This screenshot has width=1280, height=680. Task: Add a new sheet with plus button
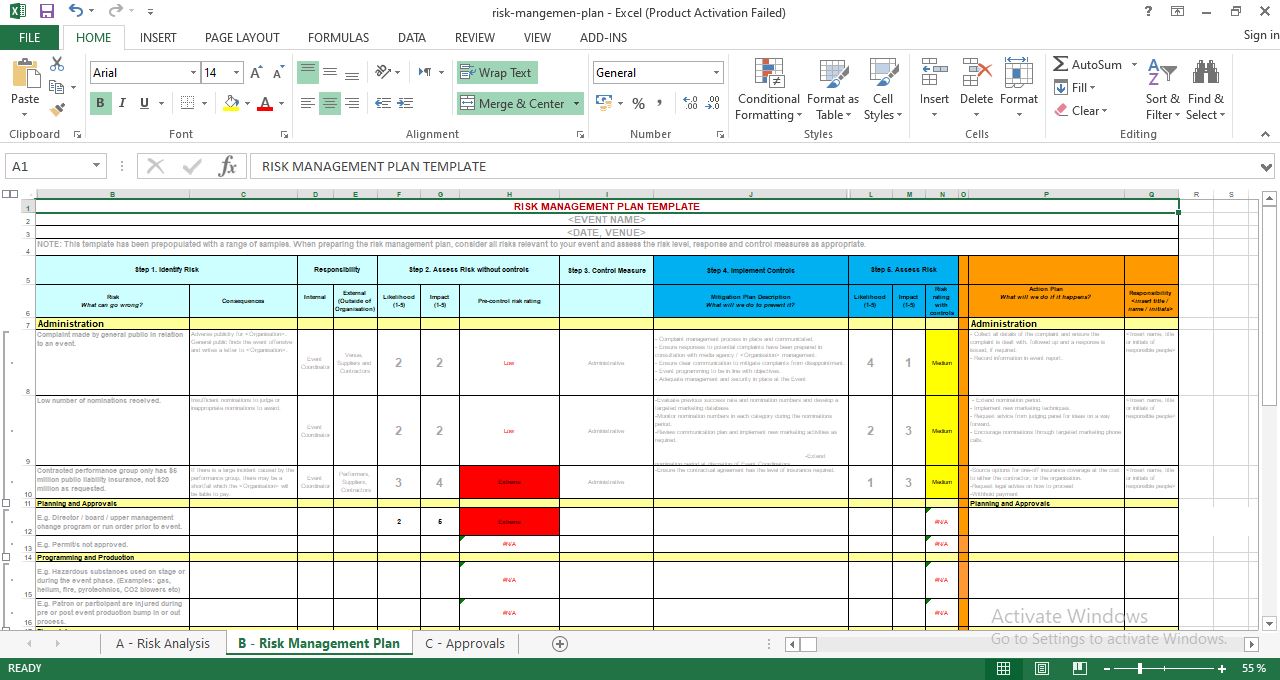point(560,644)
